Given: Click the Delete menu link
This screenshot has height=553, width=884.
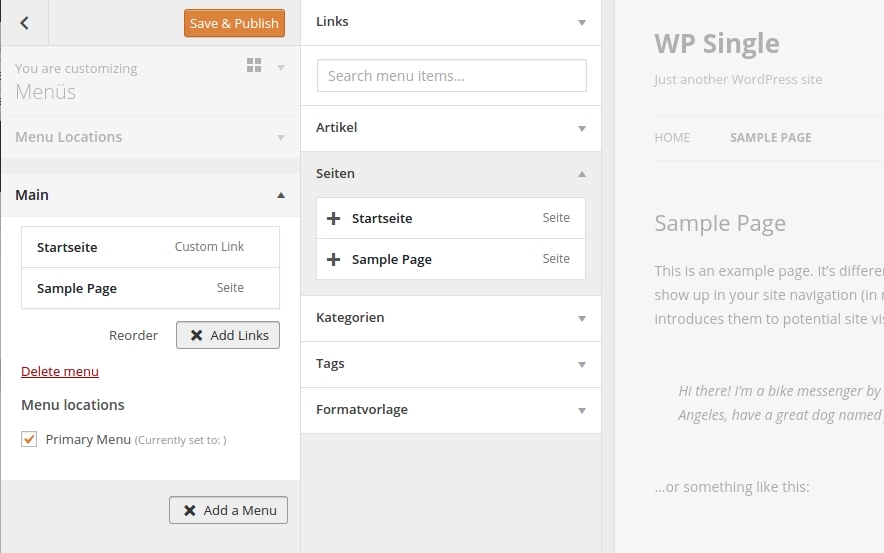Looking at the screenshot, I should point(60,371).
